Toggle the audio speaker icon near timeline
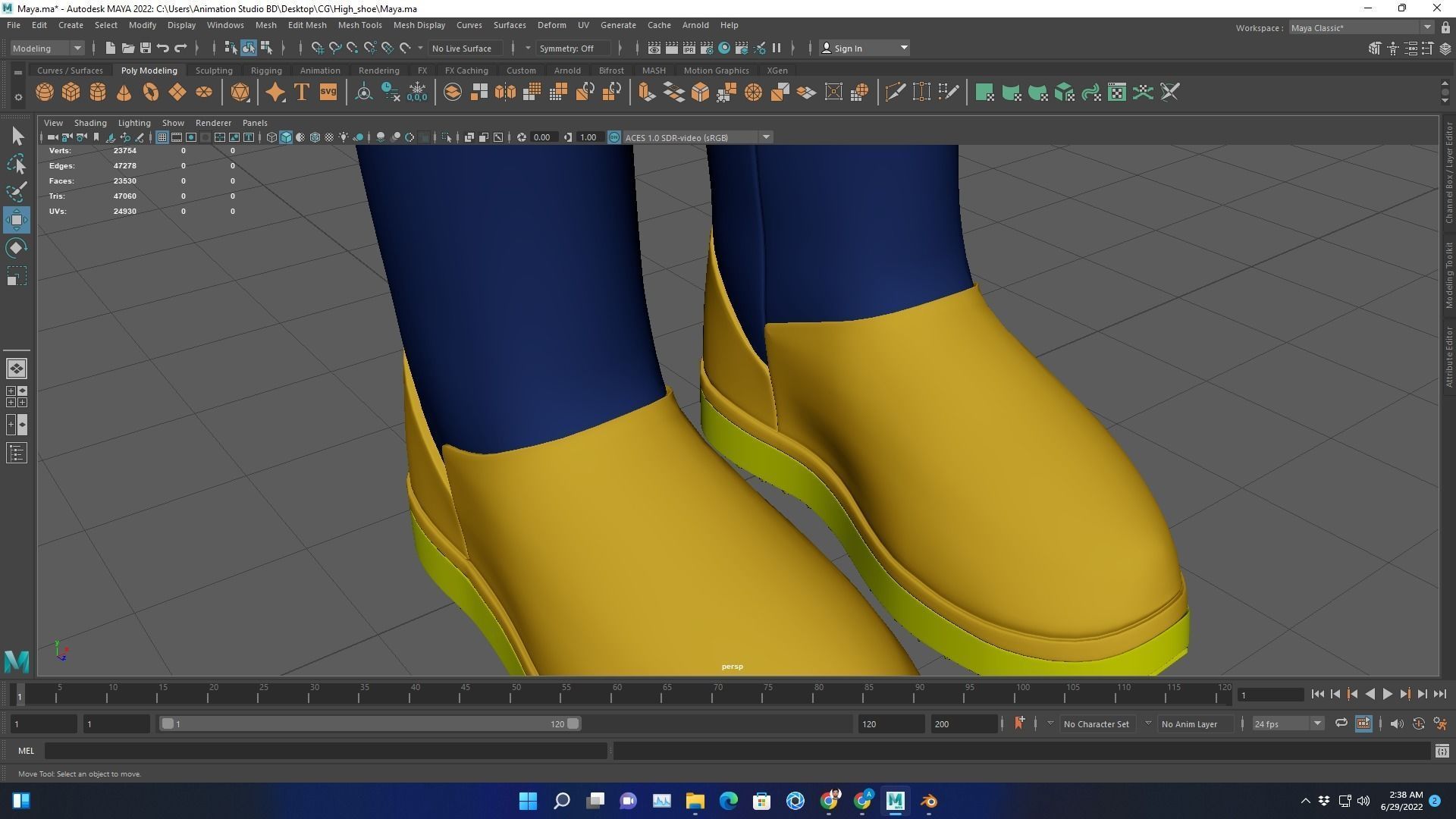 (x=1397, y=723)
